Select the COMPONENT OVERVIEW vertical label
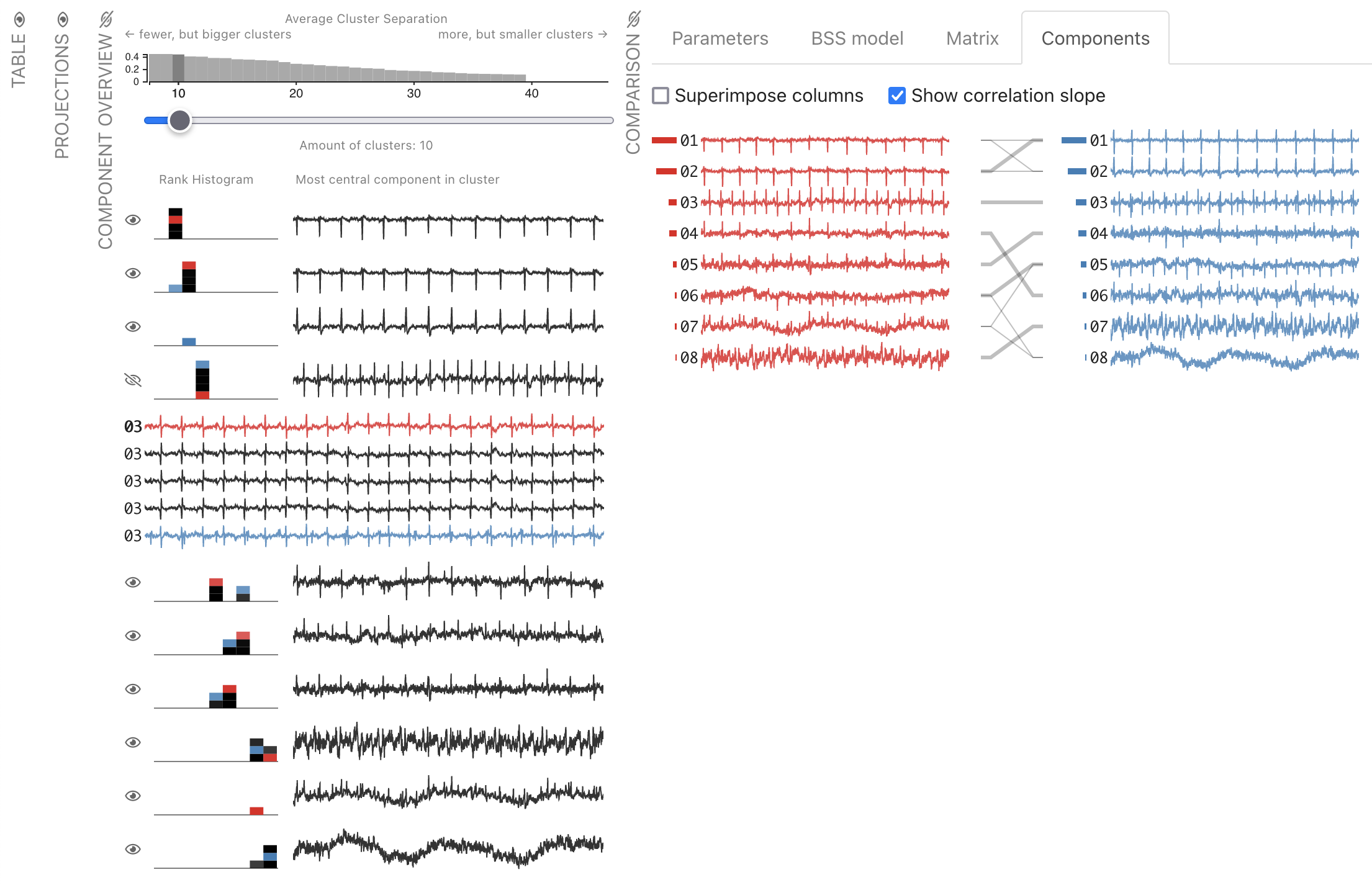1372x885 pixels. [106, 142]
